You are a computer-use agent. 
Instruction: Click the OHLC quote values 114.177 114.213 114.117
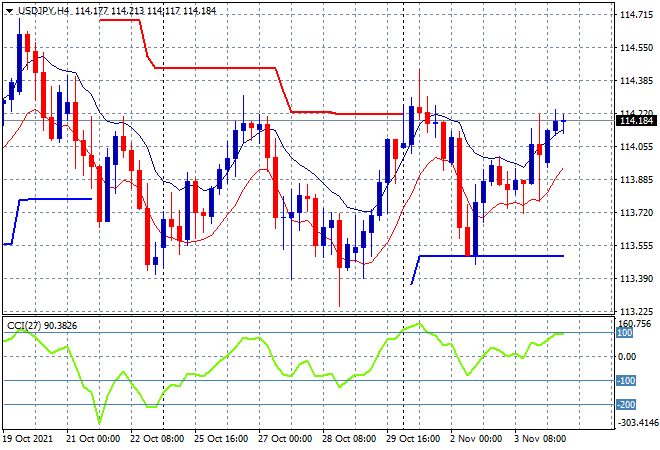(x=128, y=11)
